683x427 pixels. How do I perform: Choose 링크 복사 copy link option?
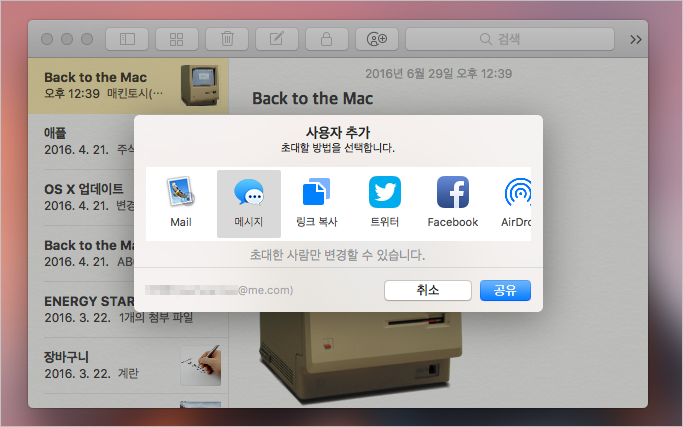(317, 203)
